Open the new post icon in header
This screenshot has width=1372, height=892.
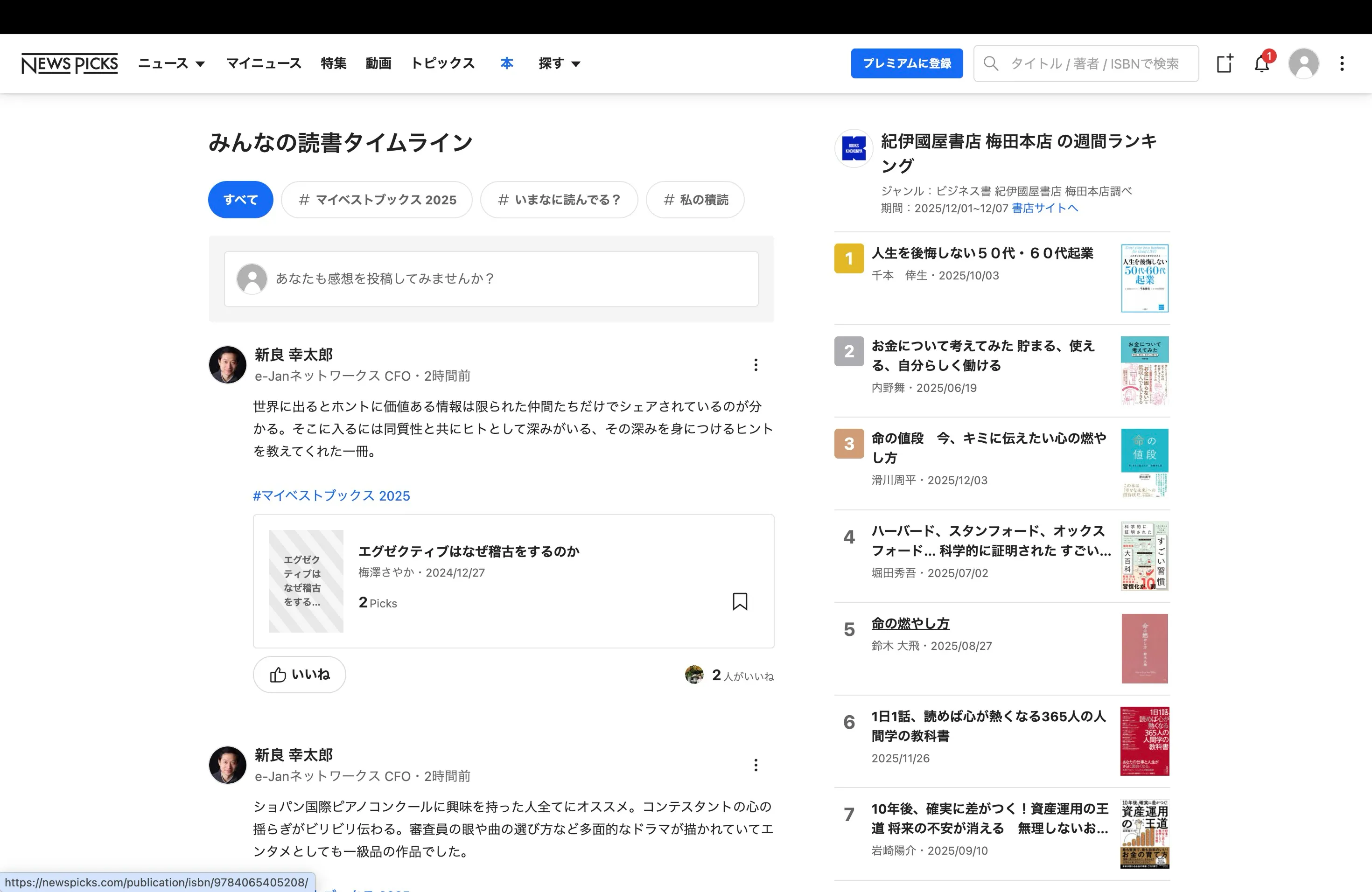pyautogui.click(x=1225, y=63)
